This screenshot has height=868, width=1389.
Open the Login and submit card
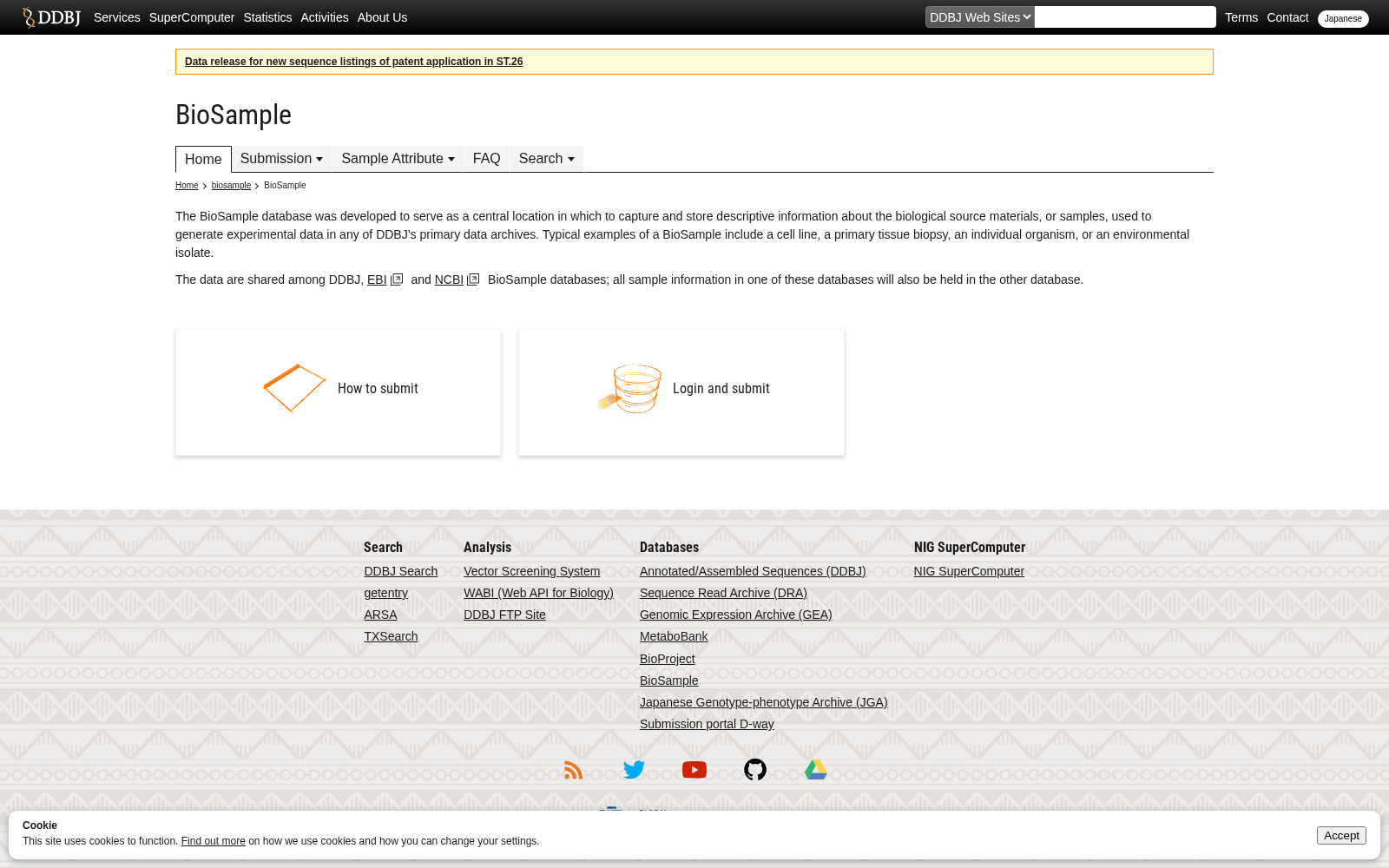[681, 392]
